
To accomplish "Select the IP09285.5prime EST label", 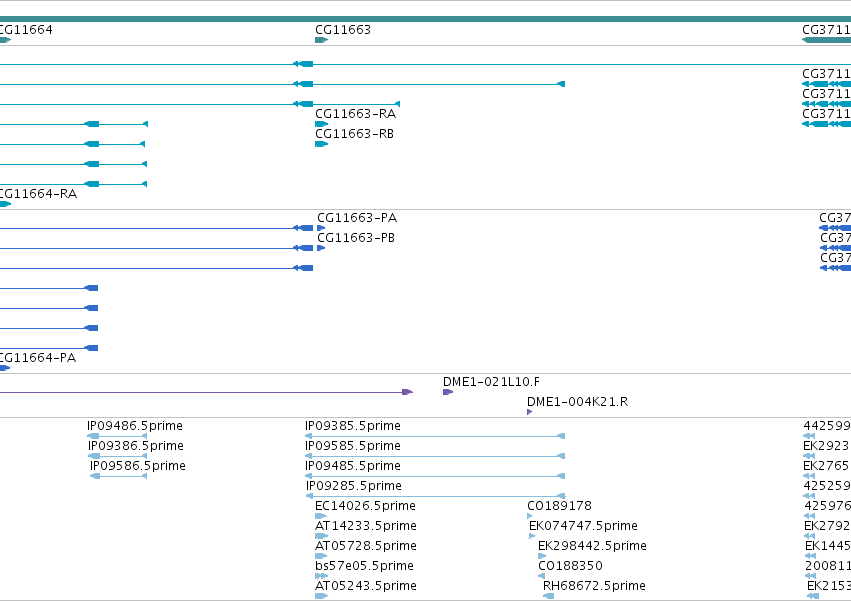I will tap(354, 486).
